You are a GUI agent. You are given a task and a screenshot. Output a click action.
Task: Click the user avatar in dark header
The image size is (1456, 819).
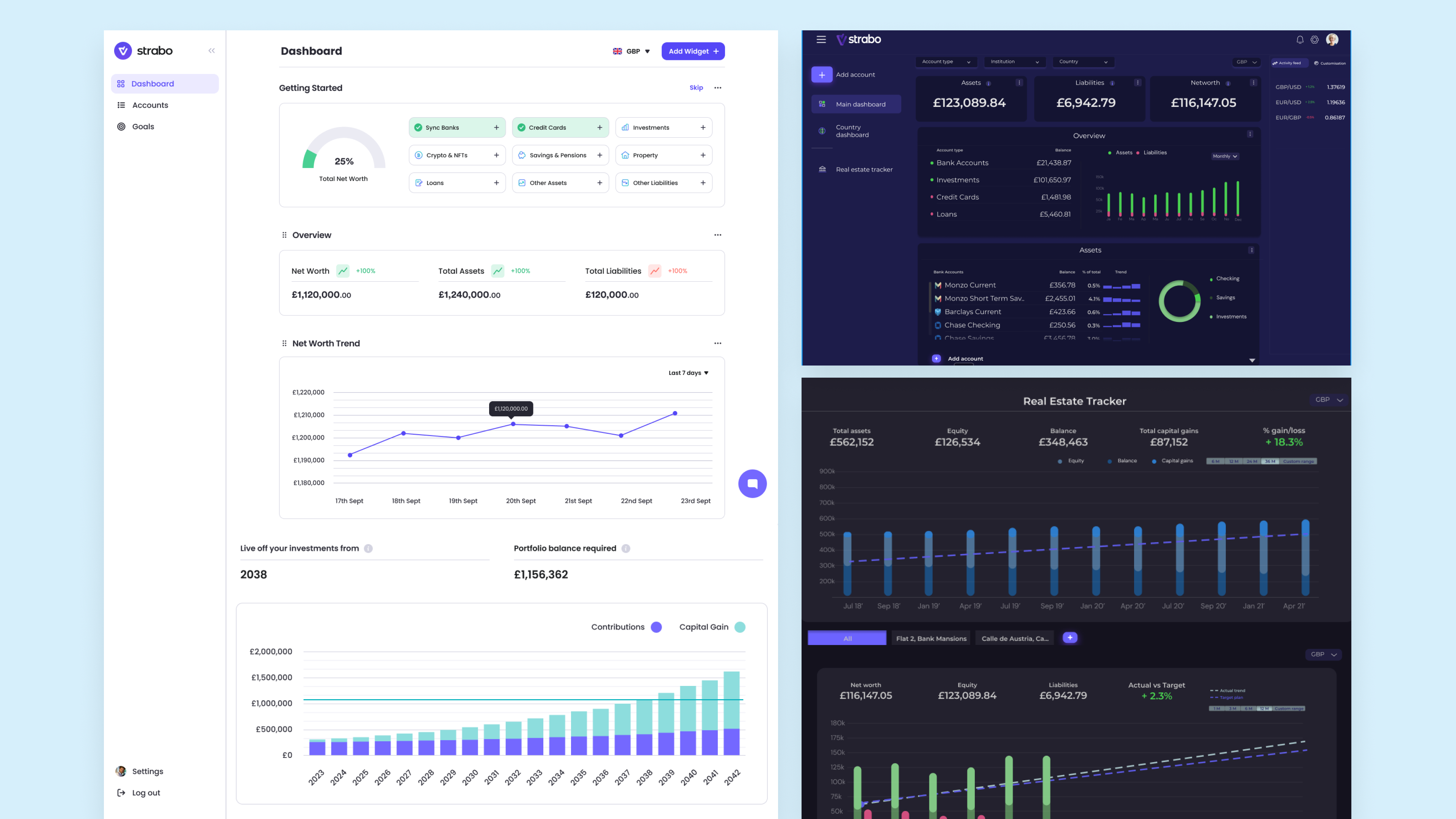pos(1332,39)
